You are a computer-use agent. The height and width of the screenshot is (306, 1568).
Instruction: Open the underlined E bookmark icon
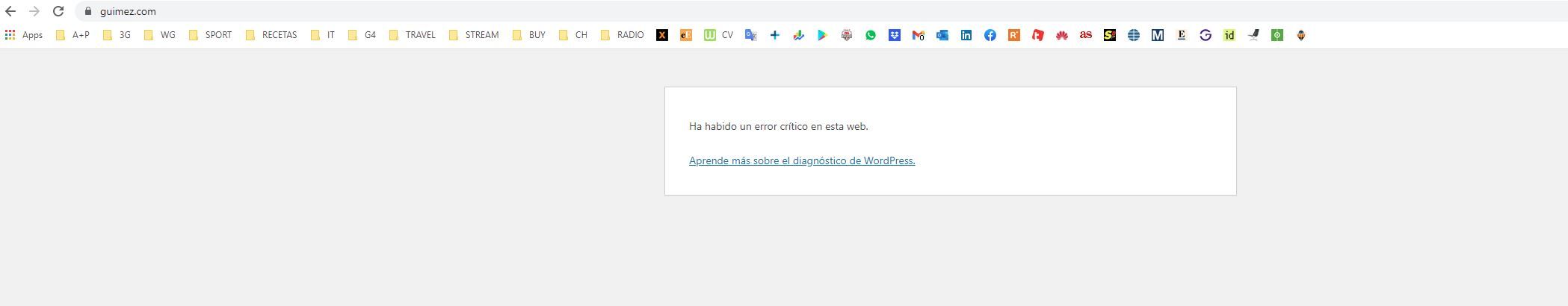pos(1182,35)
